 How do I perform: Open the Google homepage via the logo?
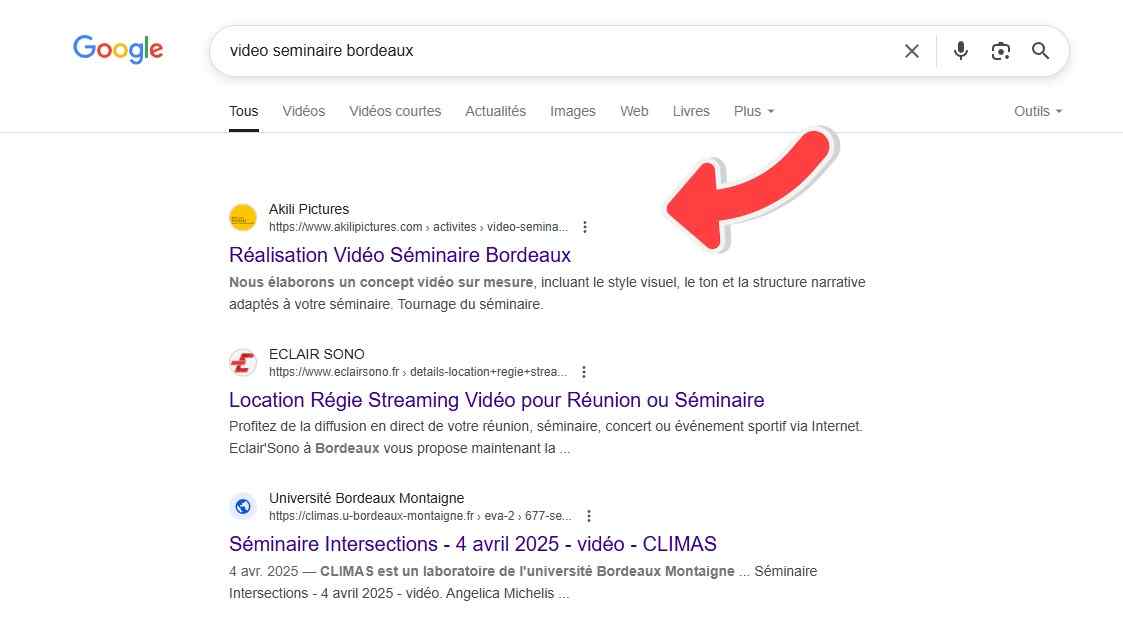pyautogui.click(x=117, y=49)
